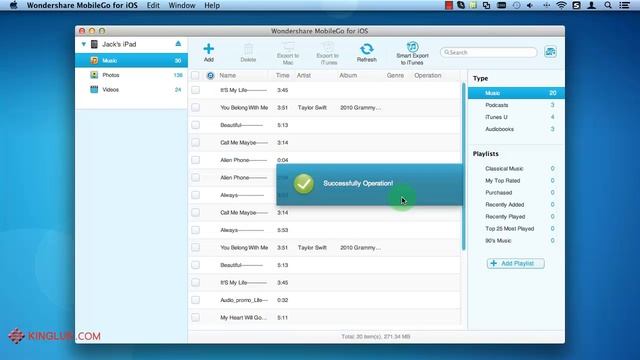Select iTunes U under Type
This screenshot has width=640, height=360.
pos(516,117)
